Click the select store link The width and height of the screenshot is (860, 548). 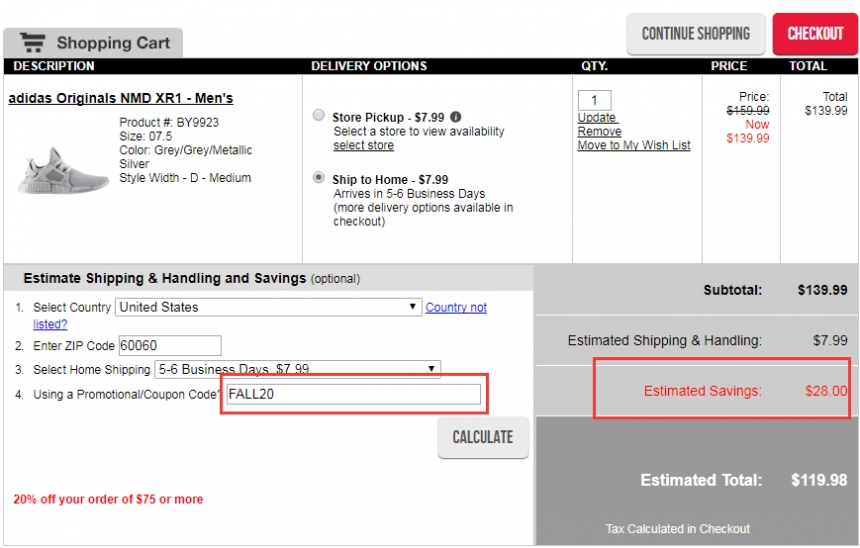click(x=364, y=145)
